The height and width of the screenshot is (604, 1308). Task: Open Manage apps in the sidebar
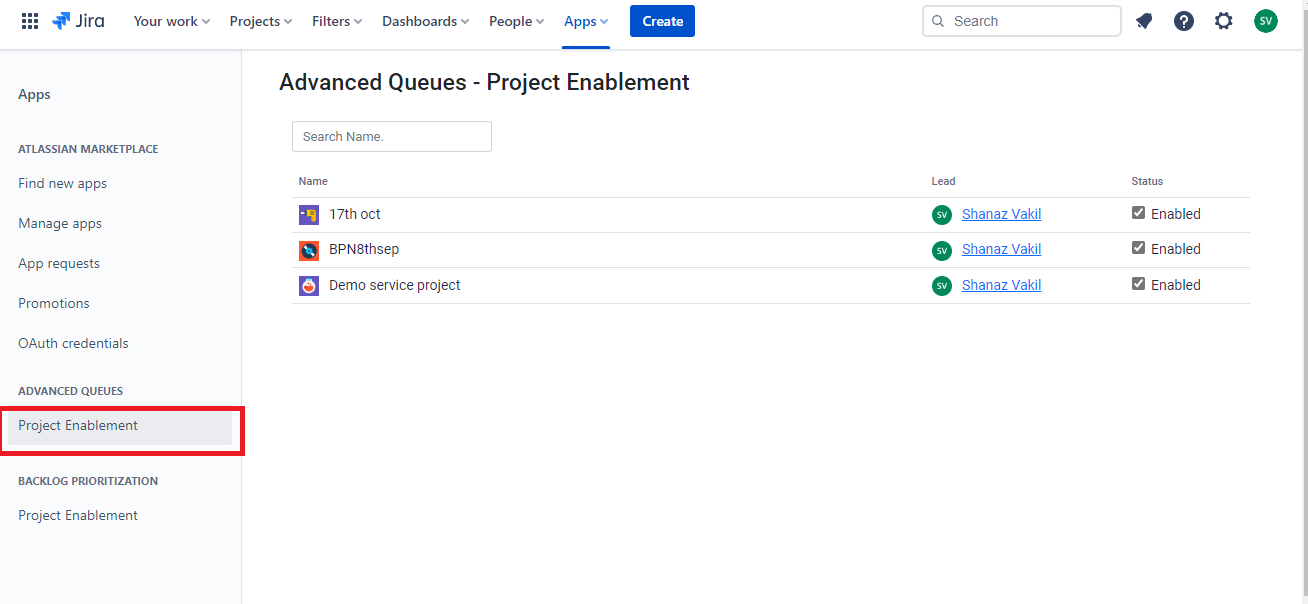click(60, 224)
